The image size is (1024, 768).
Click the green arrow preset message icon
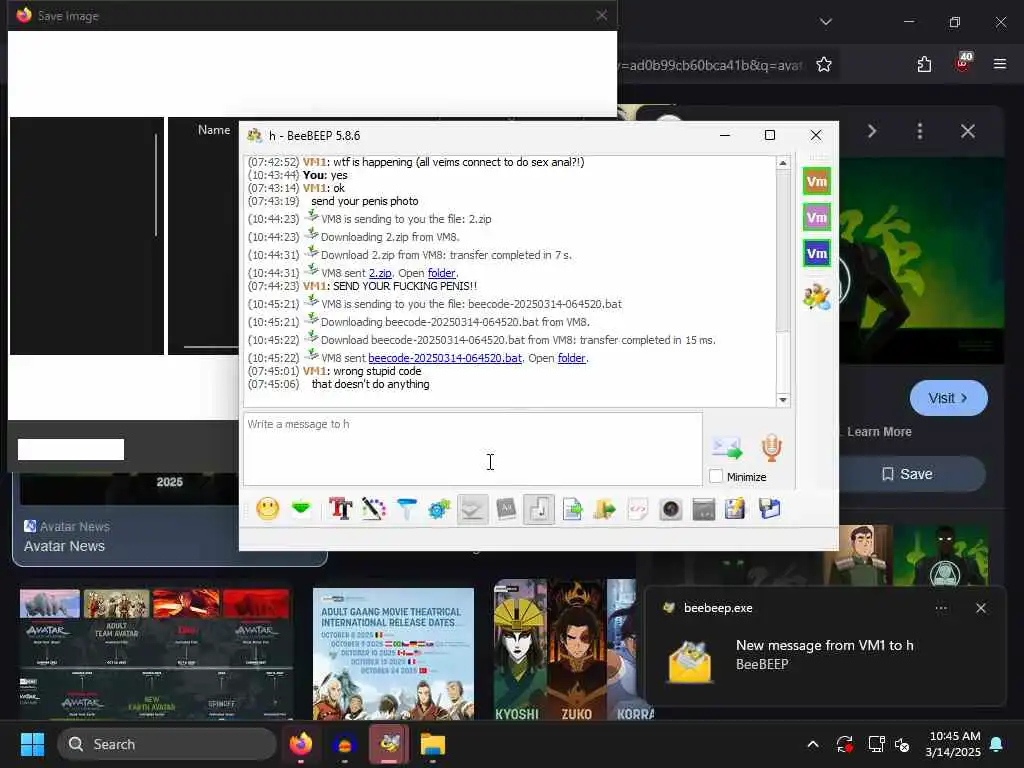(x=301, y=509)
